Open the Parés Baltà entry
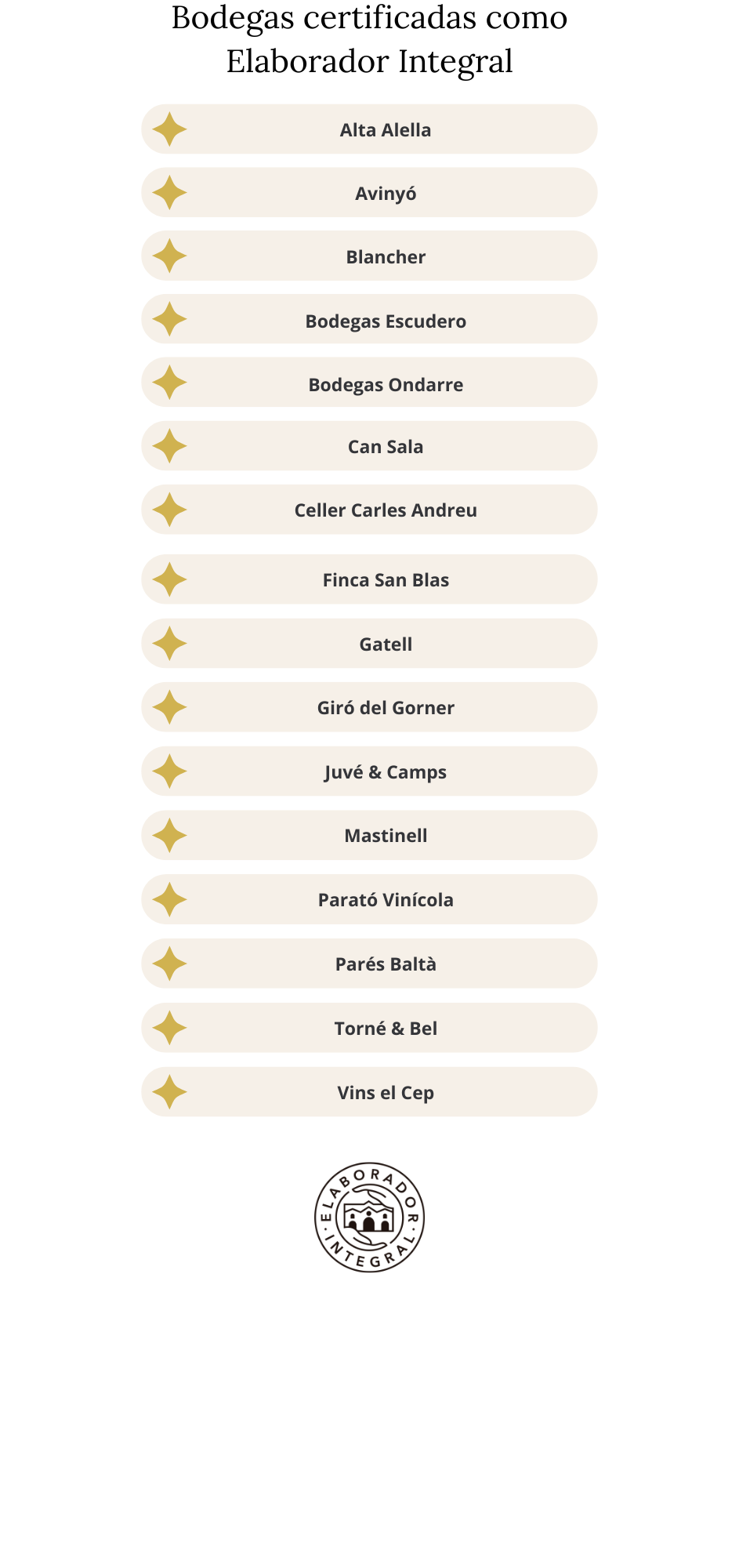Image resolution: width=739 pixels, height=1568 pixels. pos(369,964)
